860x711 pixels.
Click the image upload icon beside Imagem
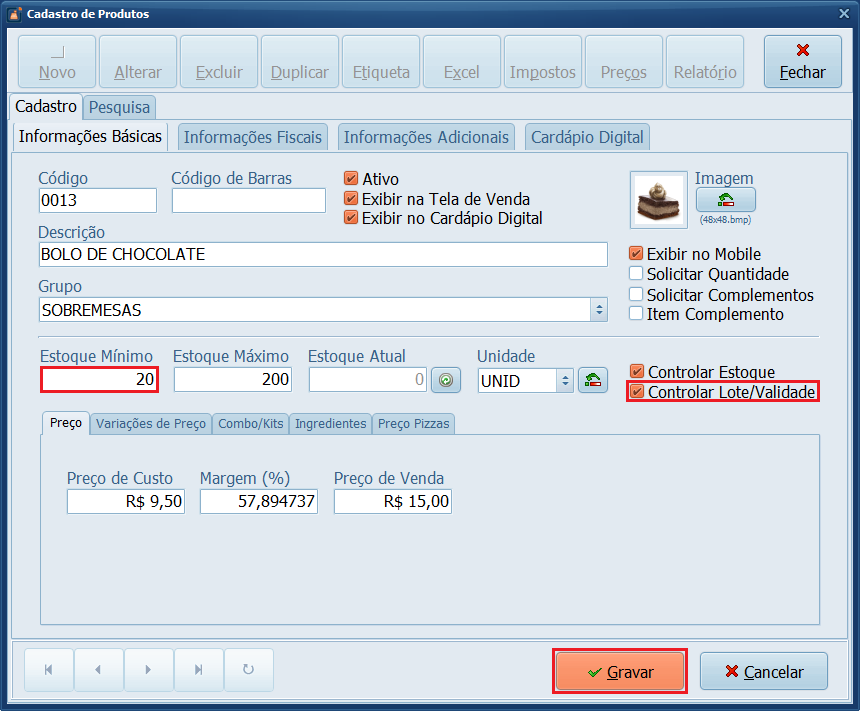[725, 200]
